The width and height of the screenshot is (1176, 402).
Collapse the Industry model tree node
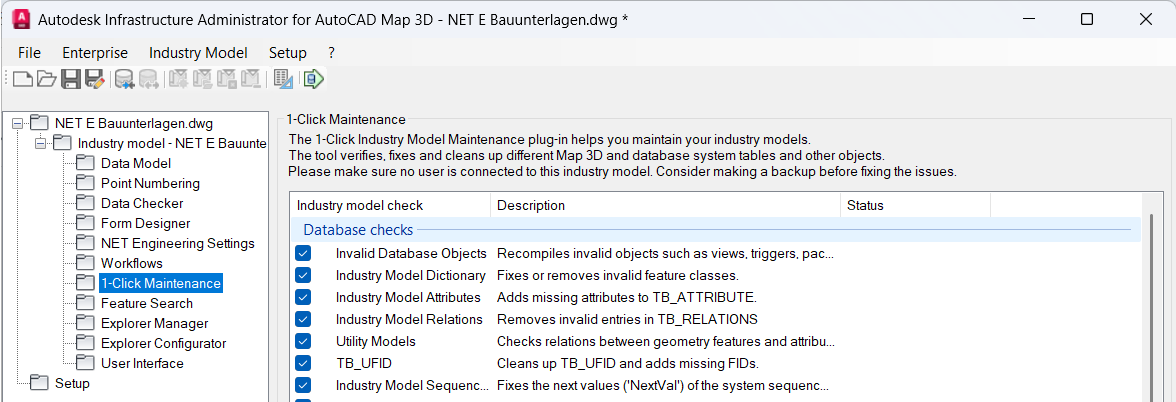coord(40,143)
